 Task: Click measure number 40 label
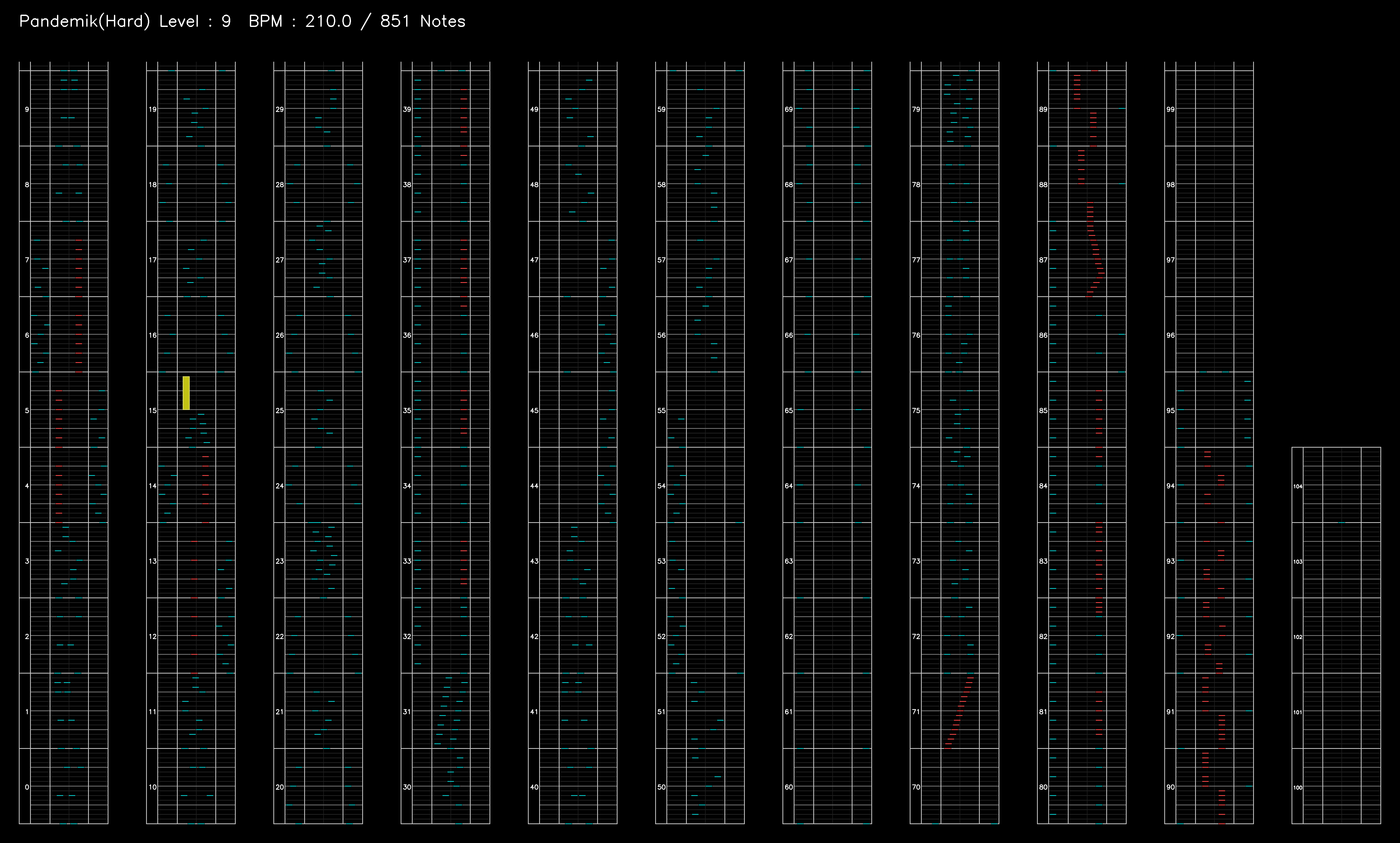534,787
